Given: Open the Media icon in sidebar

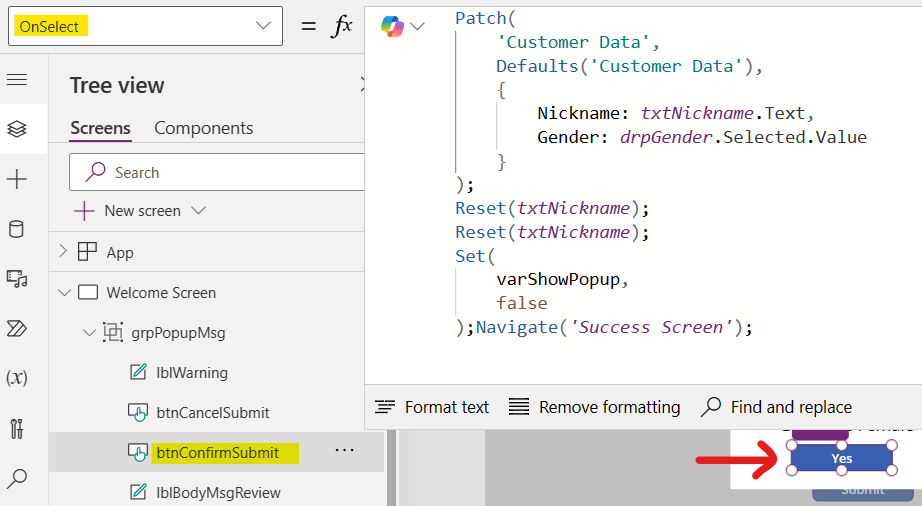Looking at the screenshot, I should (x=17, y=279).
